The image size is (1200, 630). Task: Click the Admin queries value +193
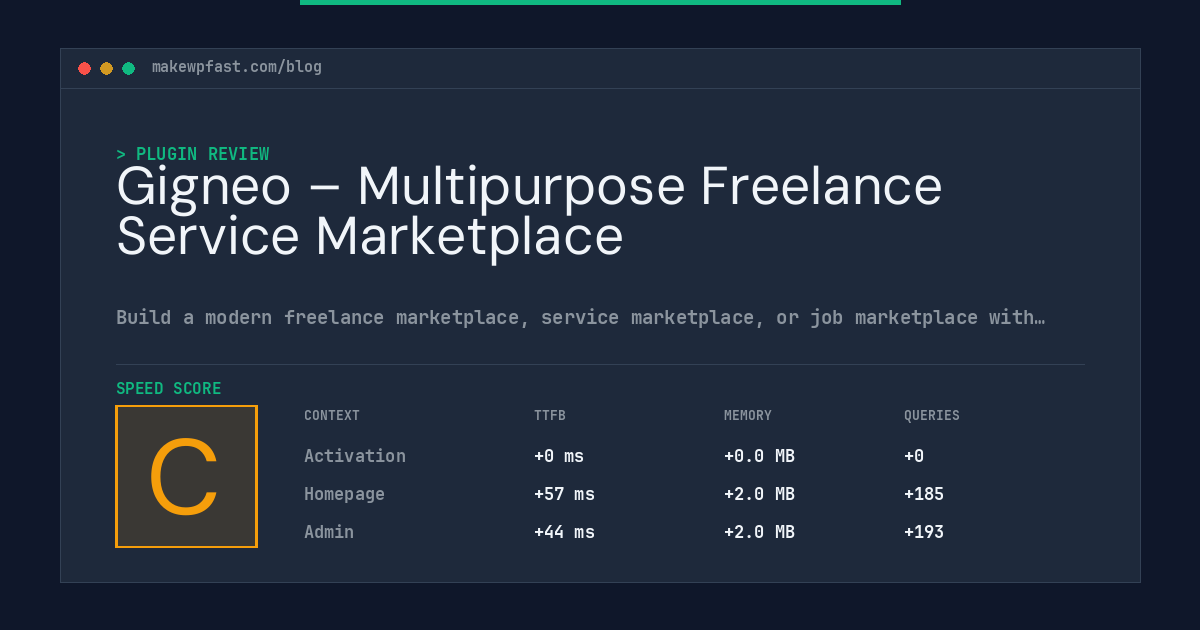[924, 532]
